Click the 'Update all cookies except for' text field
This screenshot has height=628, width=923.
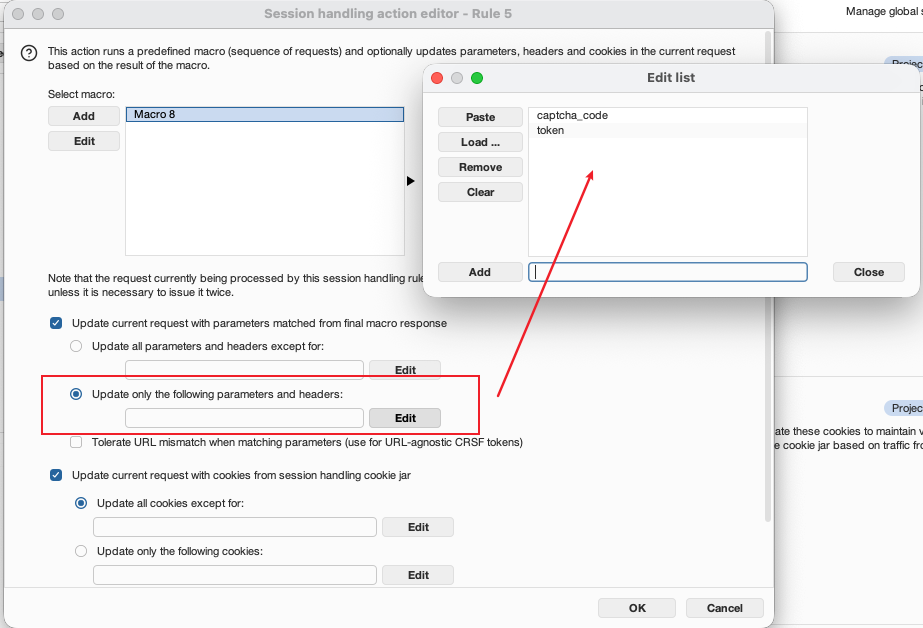pyautogui.click(x=235, y=527)
